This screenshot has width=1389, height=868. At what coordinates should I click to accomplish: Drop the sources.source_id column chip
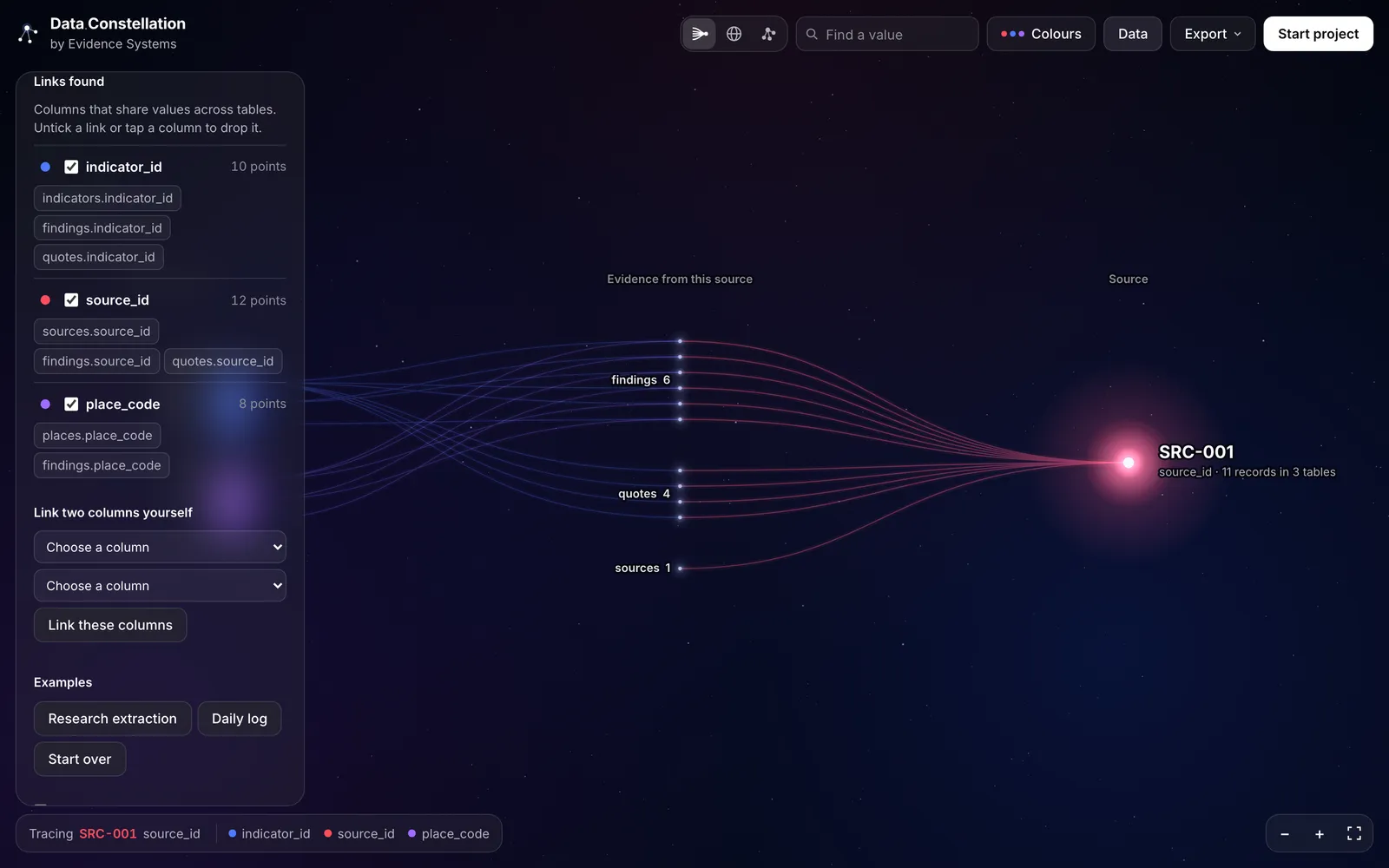pos(96,332)
